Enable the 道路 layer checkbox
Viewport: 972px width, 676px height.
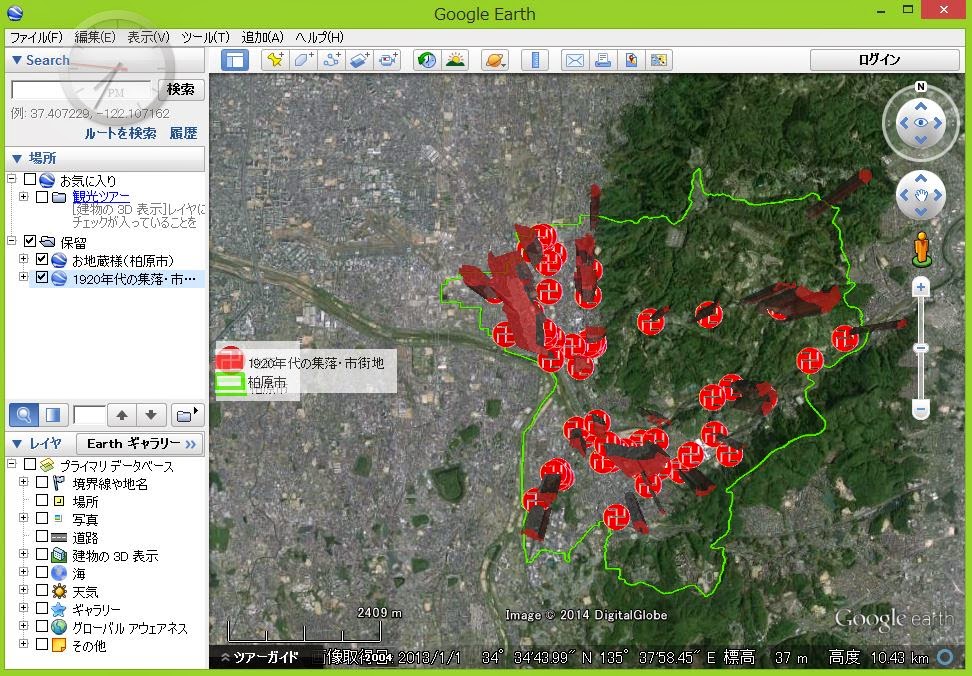(42, 536)
